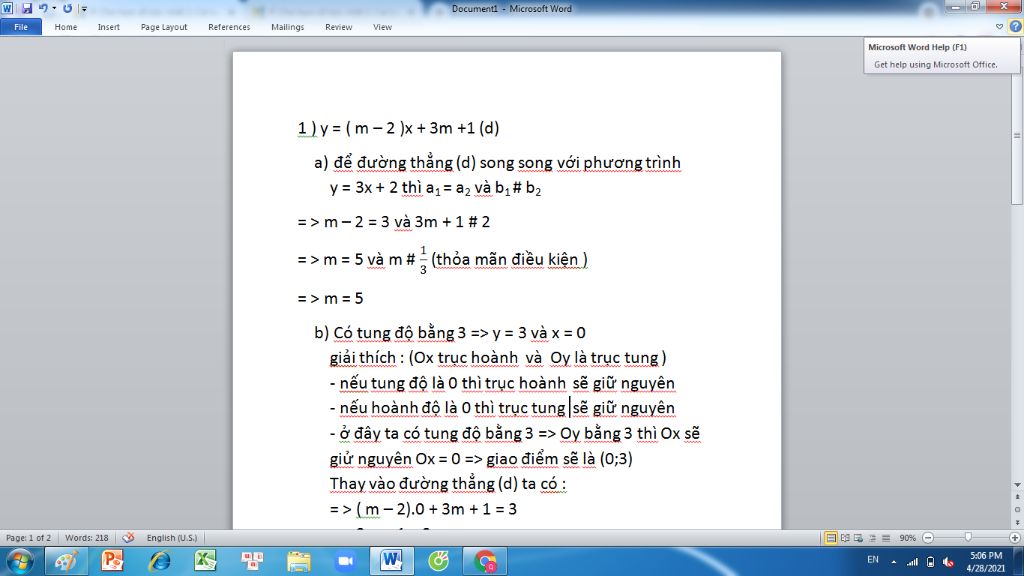The image size is (1024, 576).
Task: Open PowerPoint from the taskbar
Action: pos(112,561)
